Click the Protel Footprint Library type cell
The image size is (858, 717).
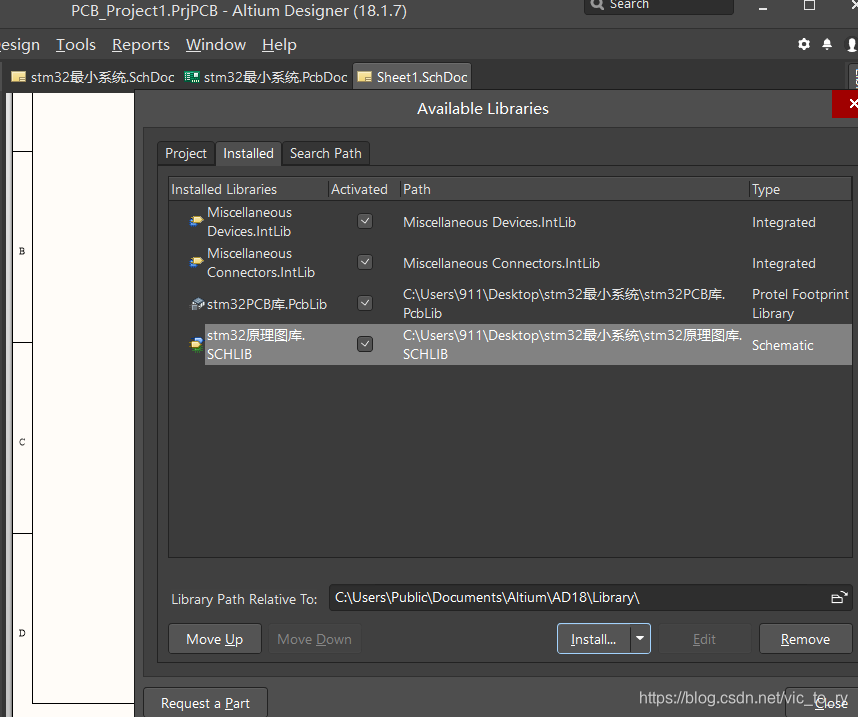pyautogui.click(x=800, y=304)
